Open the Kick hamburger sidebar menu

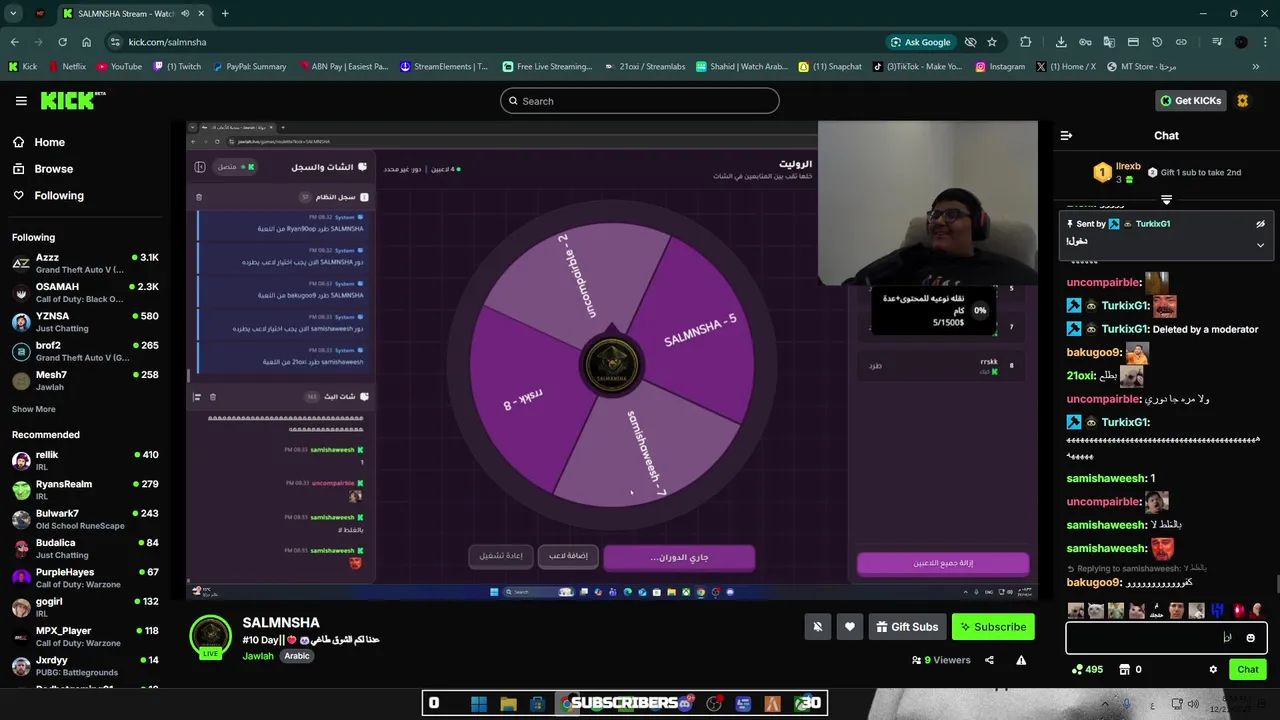click(x=21, y=101)
